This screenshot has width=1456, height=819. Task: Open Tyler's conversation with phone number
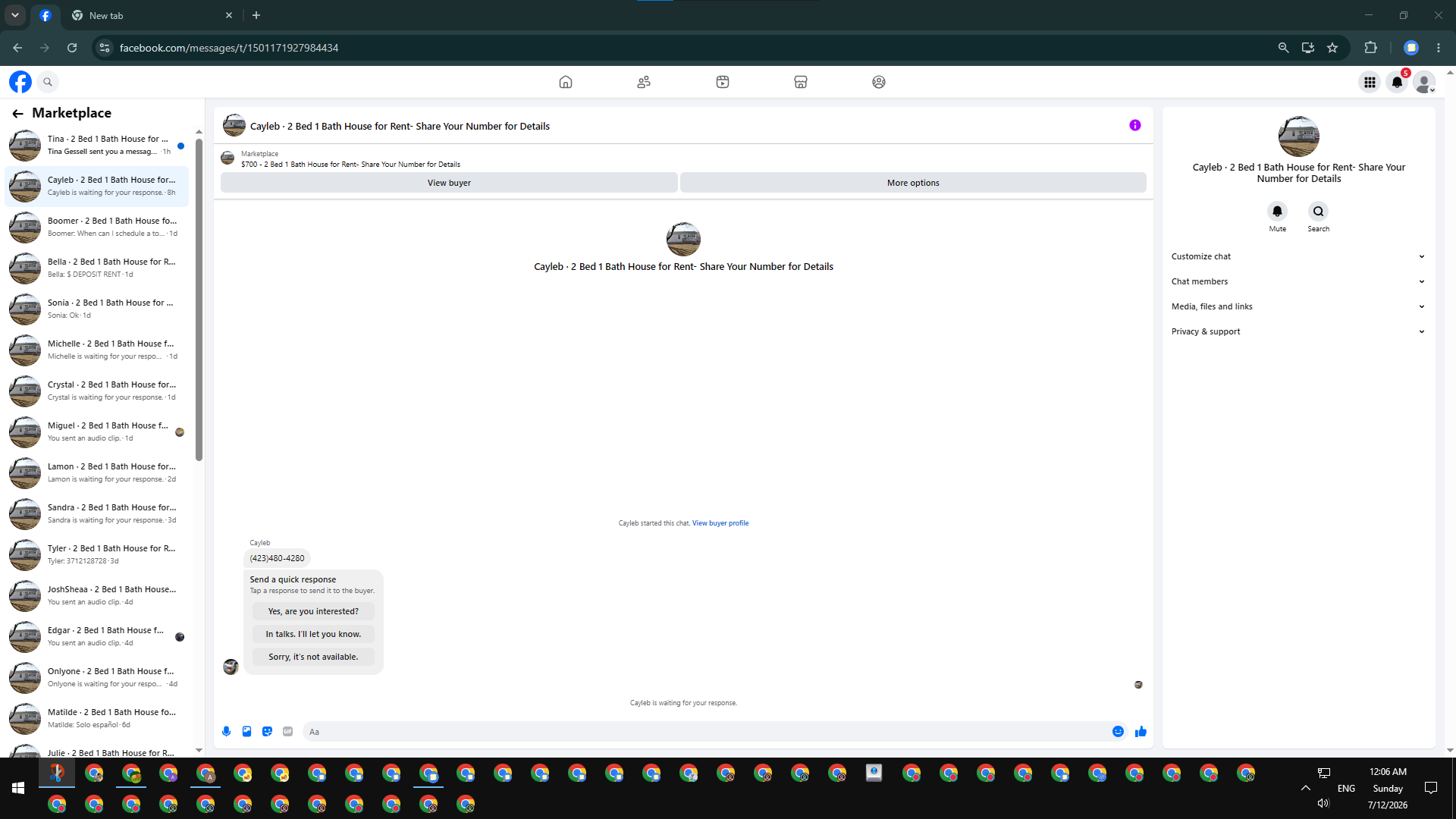coord(97,554)
